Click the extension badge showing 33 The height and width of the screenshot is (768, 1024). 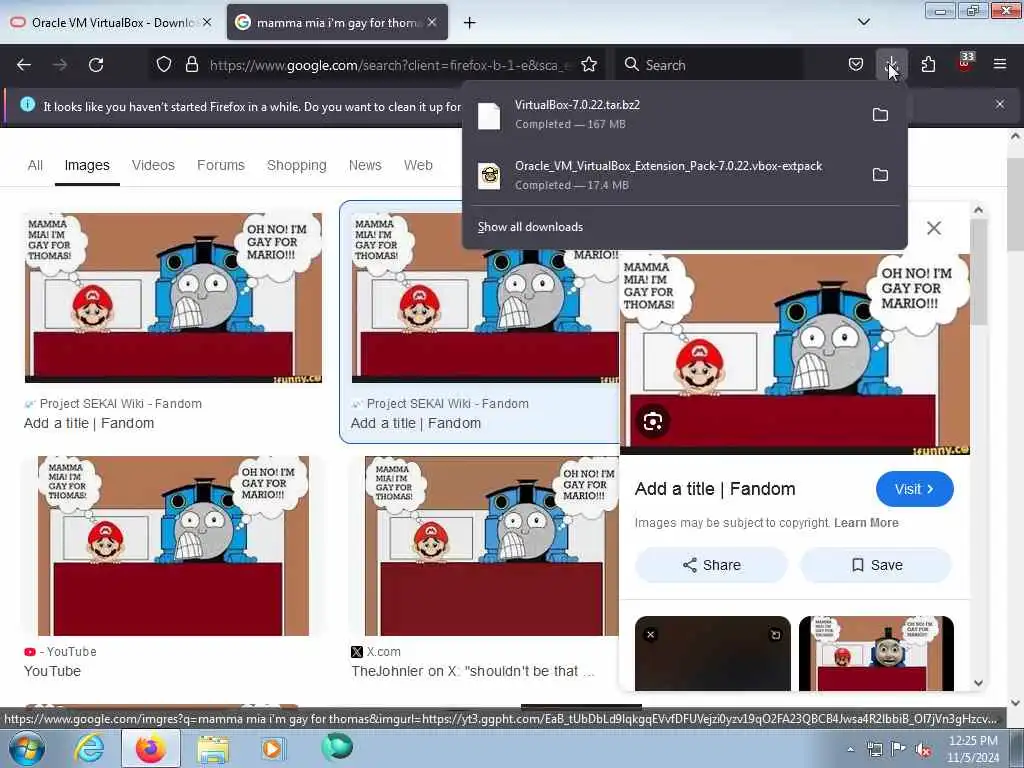[x=965, y=62]
